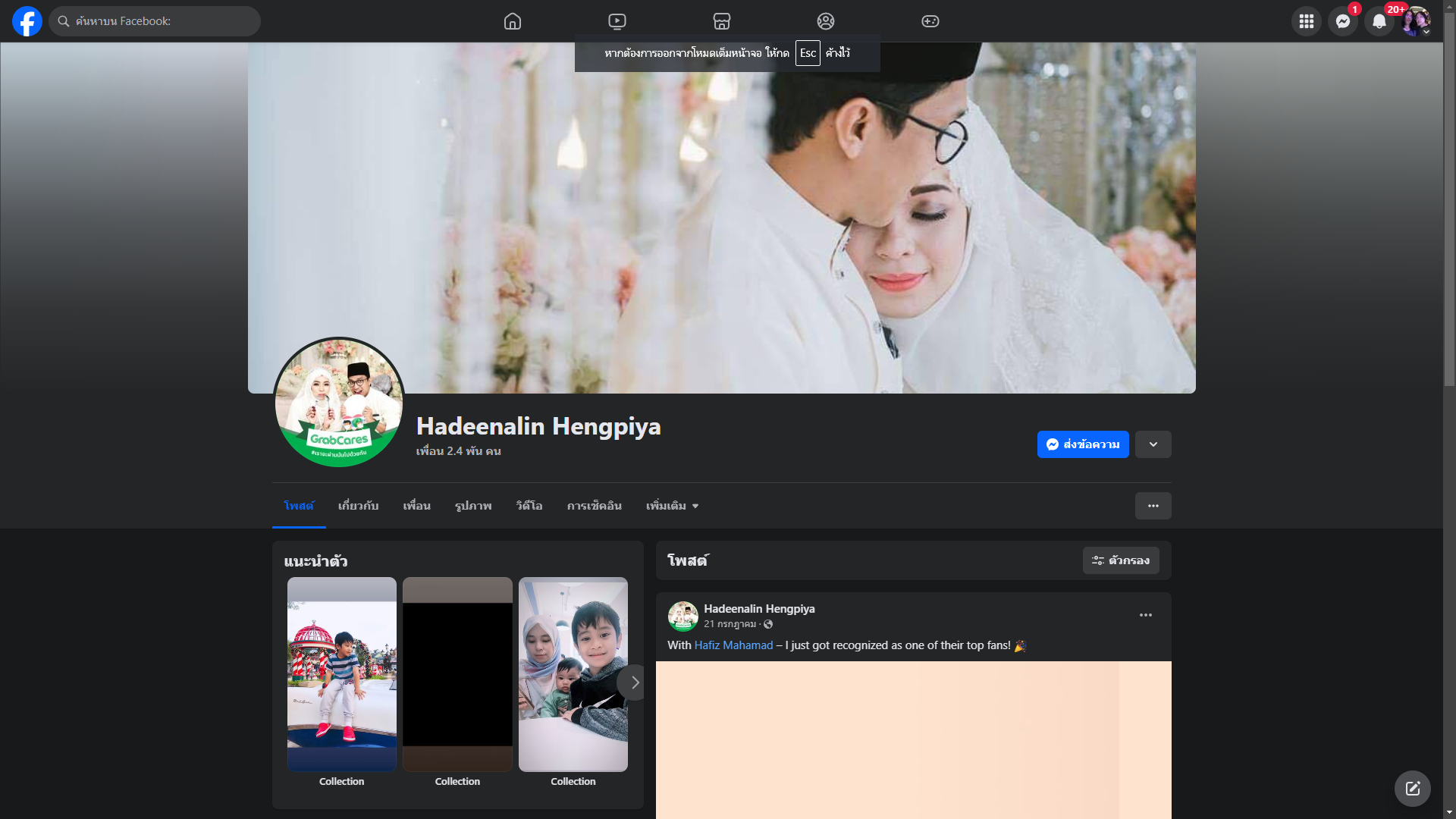Open the Hafiz Mahamad link

733,645
